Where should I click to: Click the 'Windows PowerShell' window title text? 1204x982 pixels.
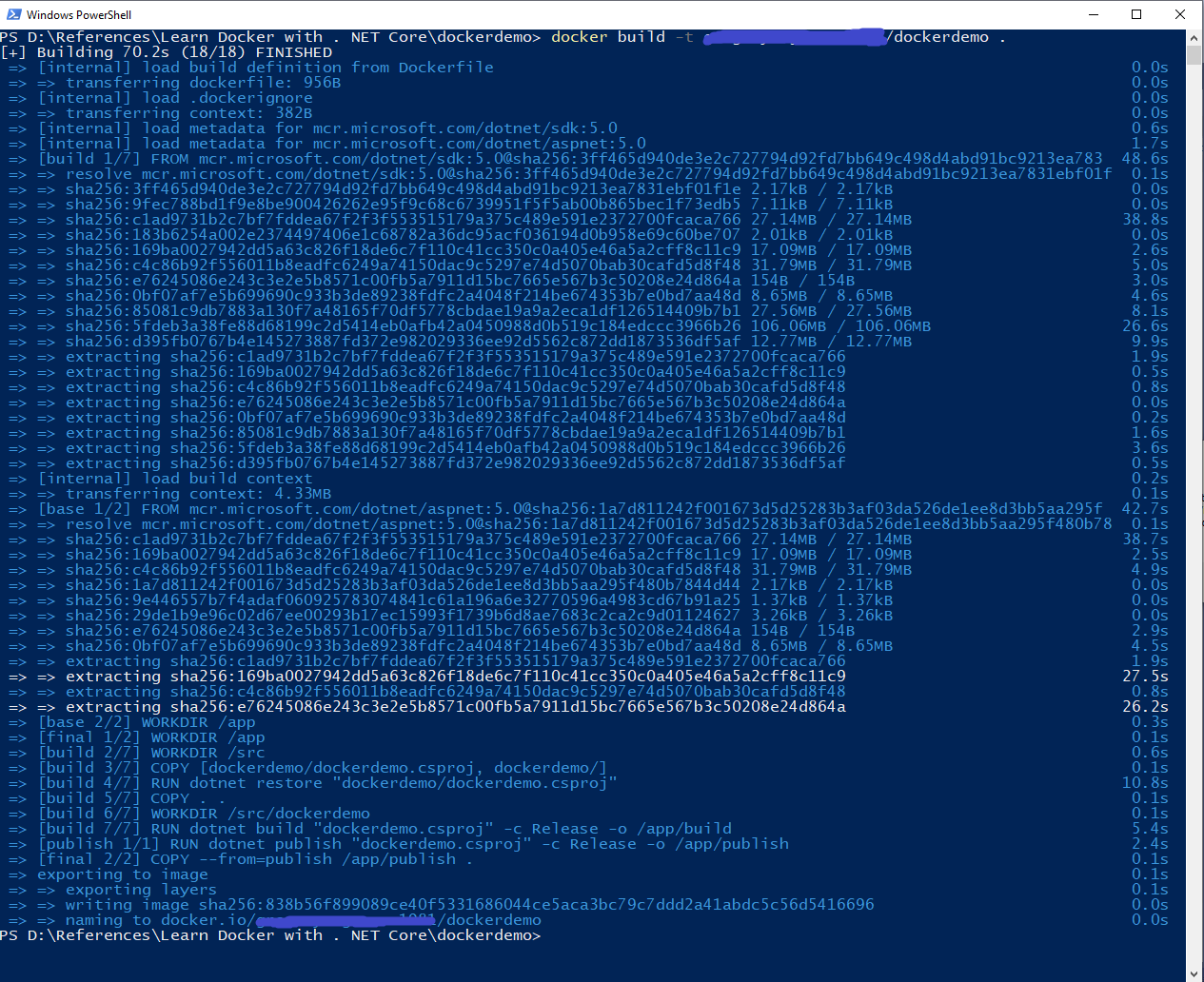(x=79, y=14)
